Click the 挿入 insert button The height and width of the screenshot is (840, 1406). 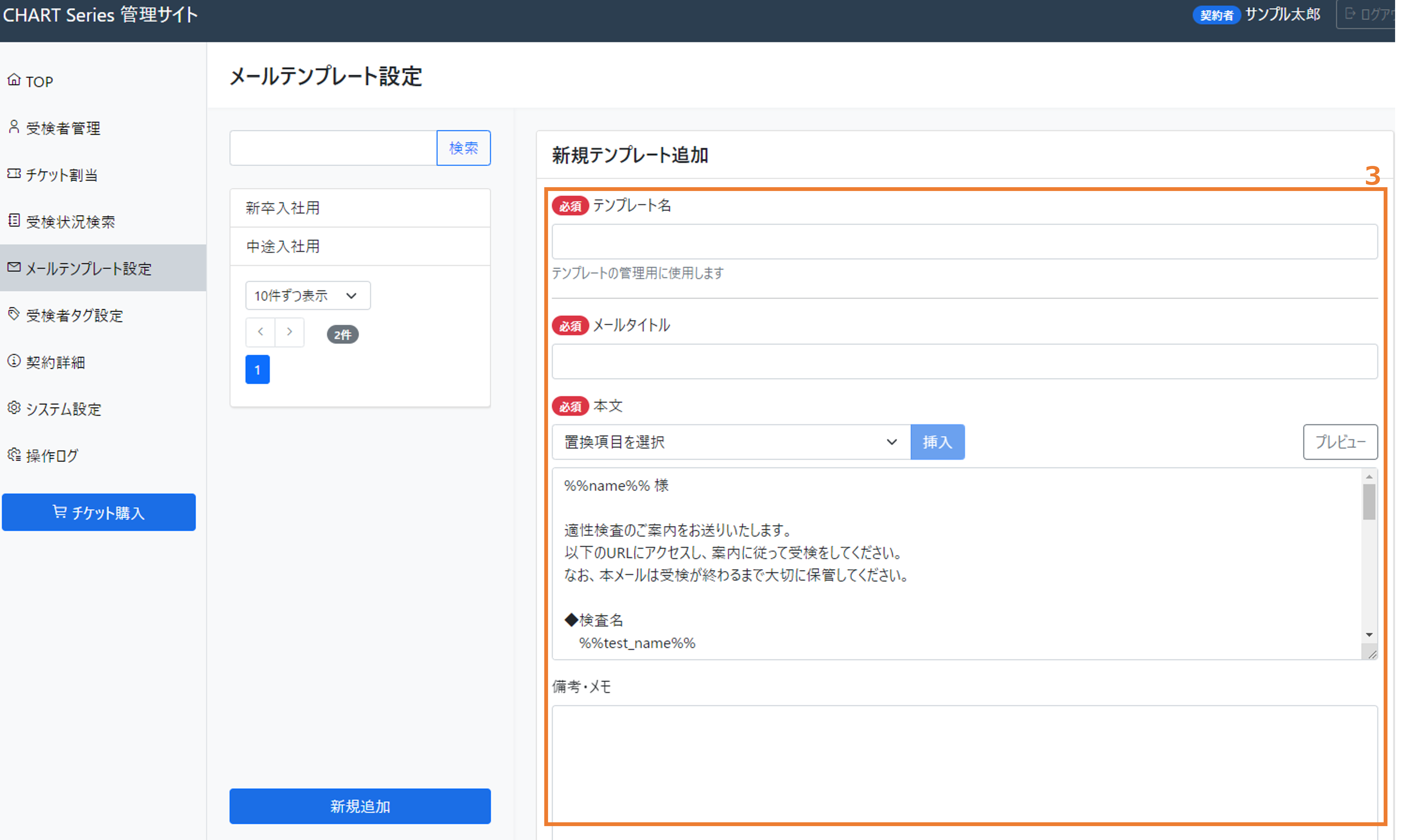click(938, 442)
